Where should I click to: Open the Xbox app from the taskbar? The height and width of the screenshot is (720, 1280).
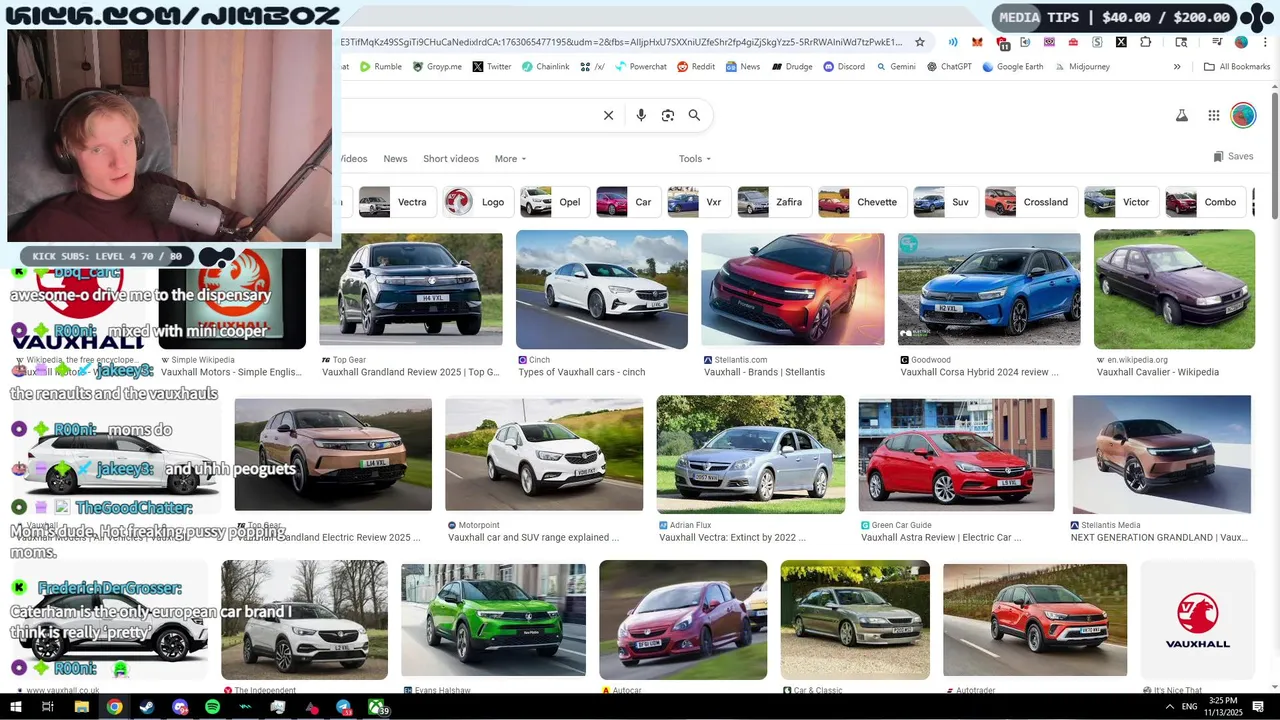click(x=377, y=707)
